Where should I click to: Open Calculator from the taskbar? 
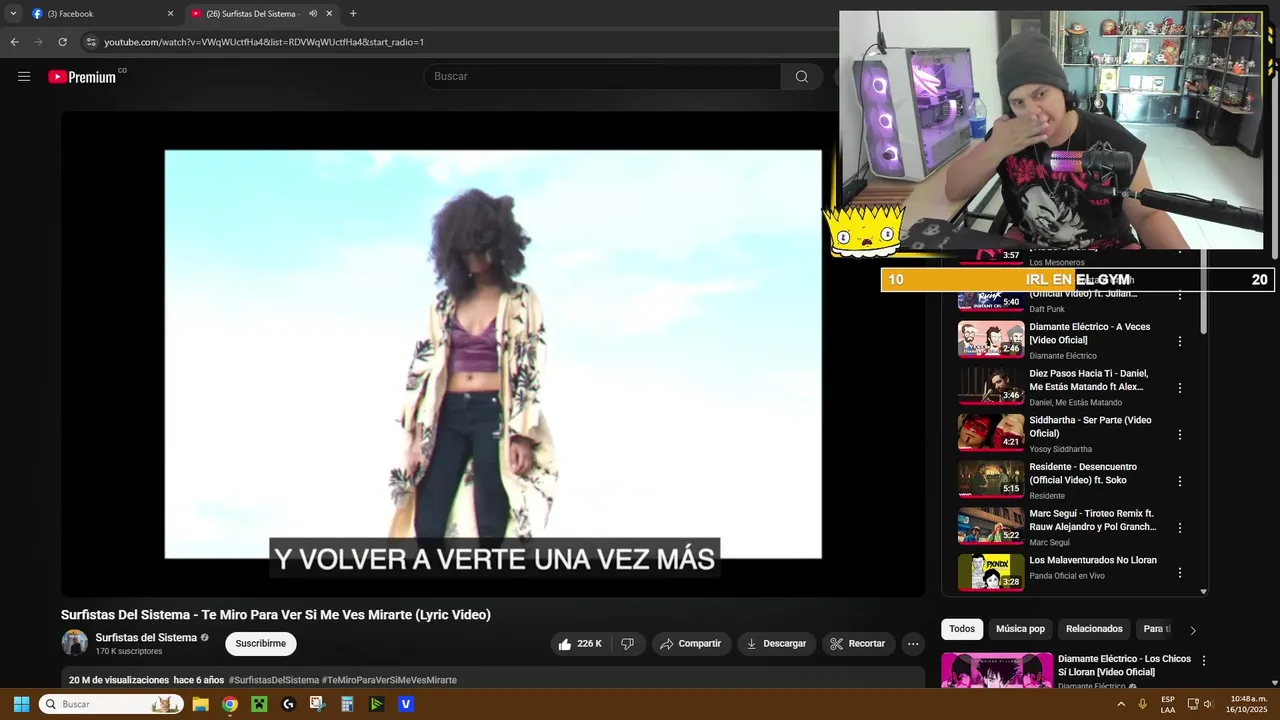coord(347,704)
